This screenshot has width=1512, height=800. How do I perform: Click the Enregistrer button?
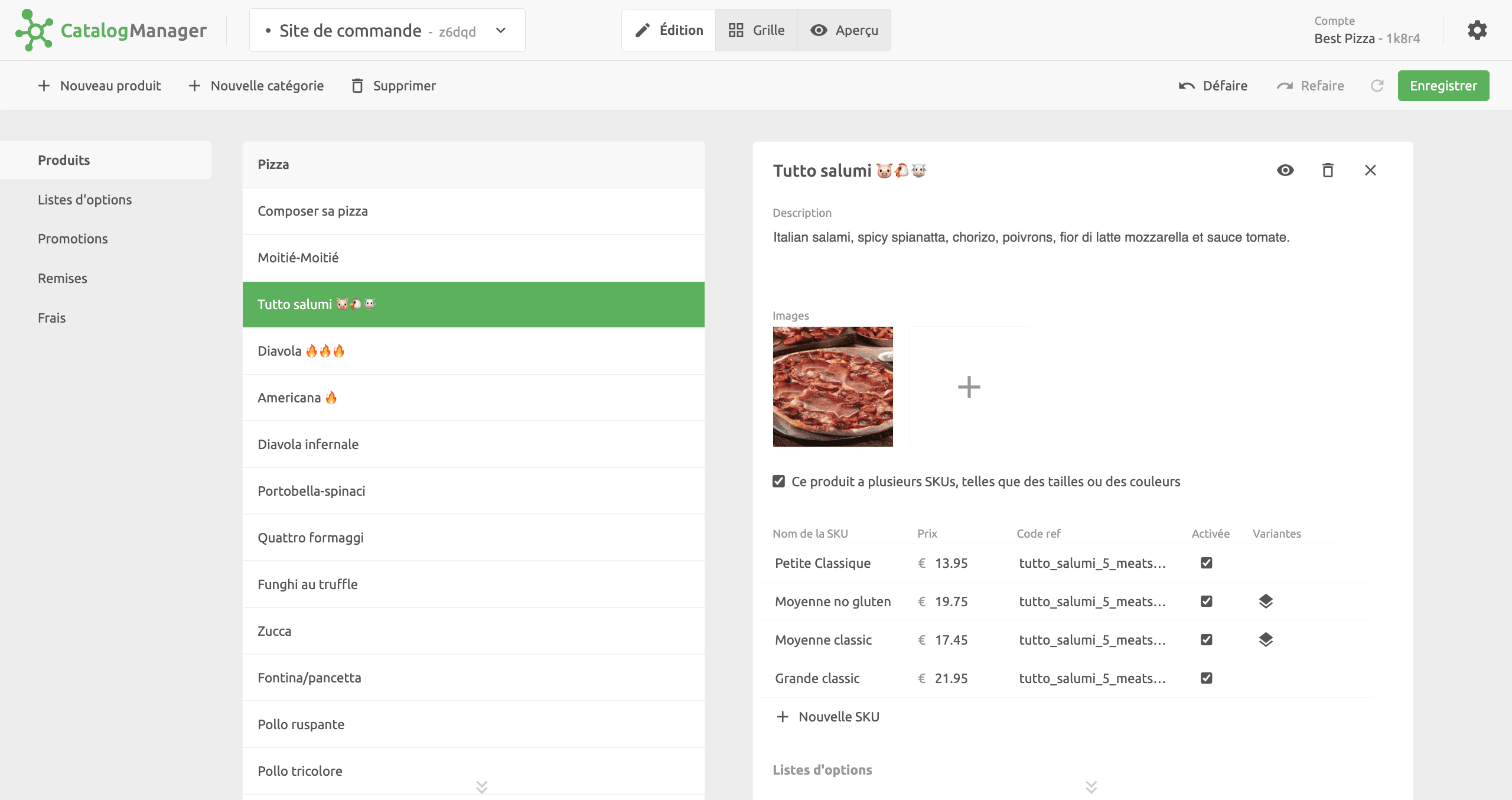tap(1443, 85)
